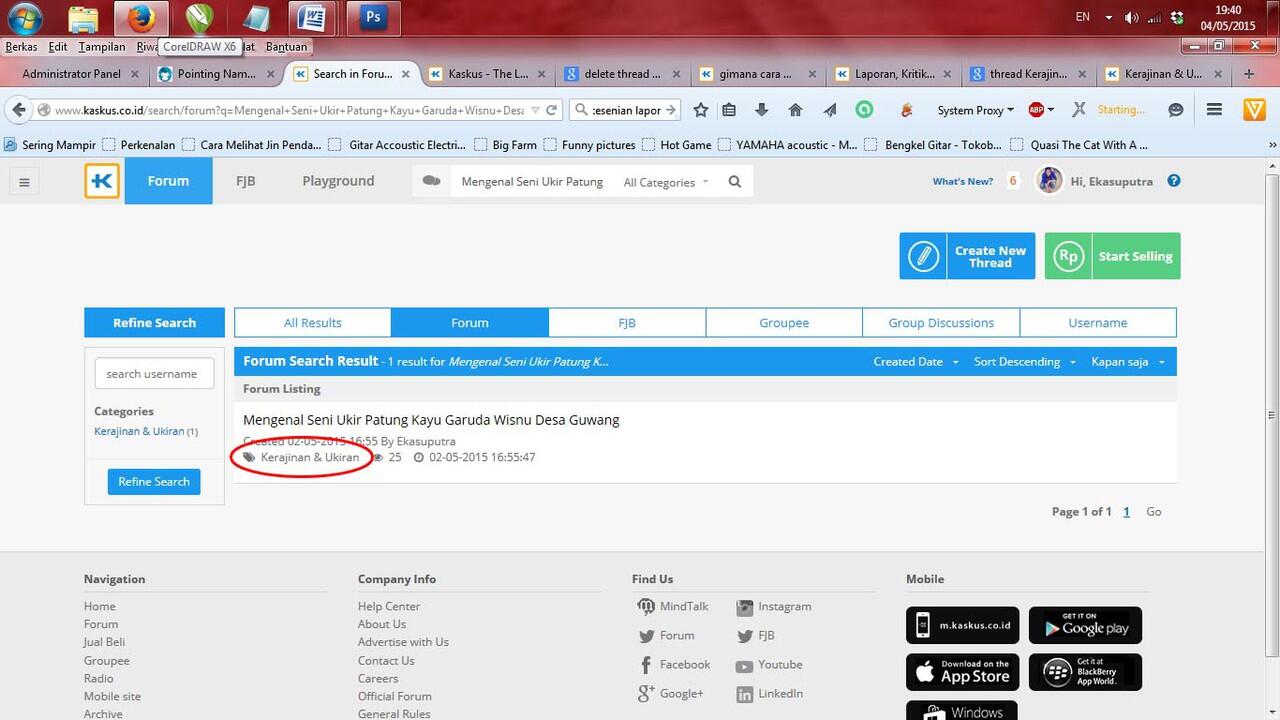Click the magnifier search icon in Kaskus header

tap(735, 181)
